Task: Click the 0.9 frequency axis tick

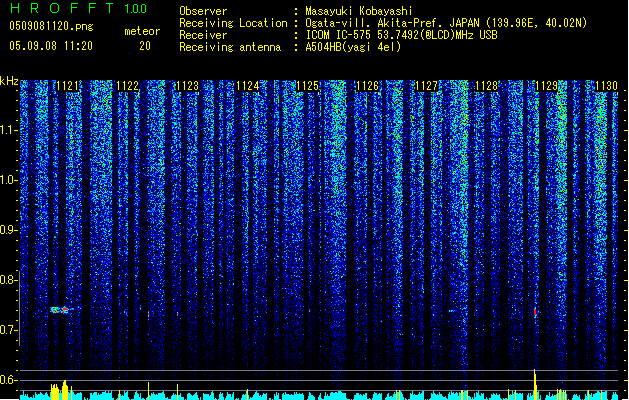Action: [x=8, y=230]
